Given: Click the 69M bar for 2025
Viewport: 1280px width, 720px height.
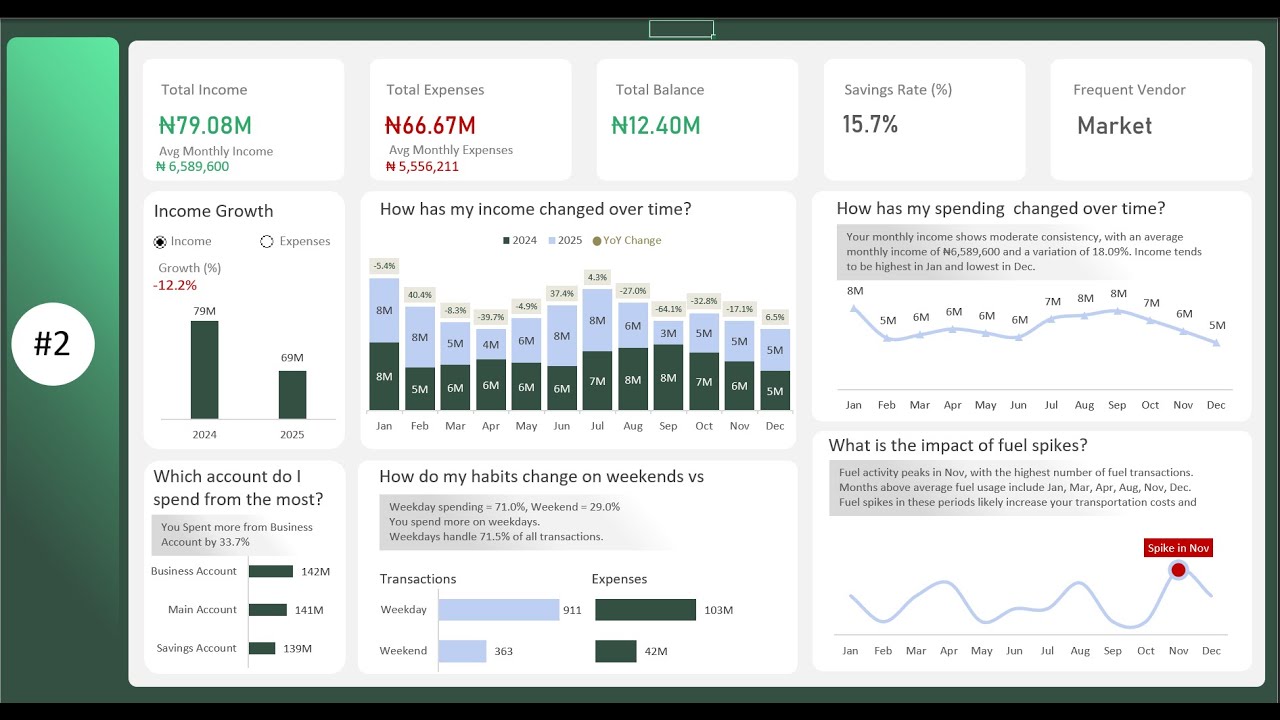Looking at the screenshot, I should (x=292, y=395).
